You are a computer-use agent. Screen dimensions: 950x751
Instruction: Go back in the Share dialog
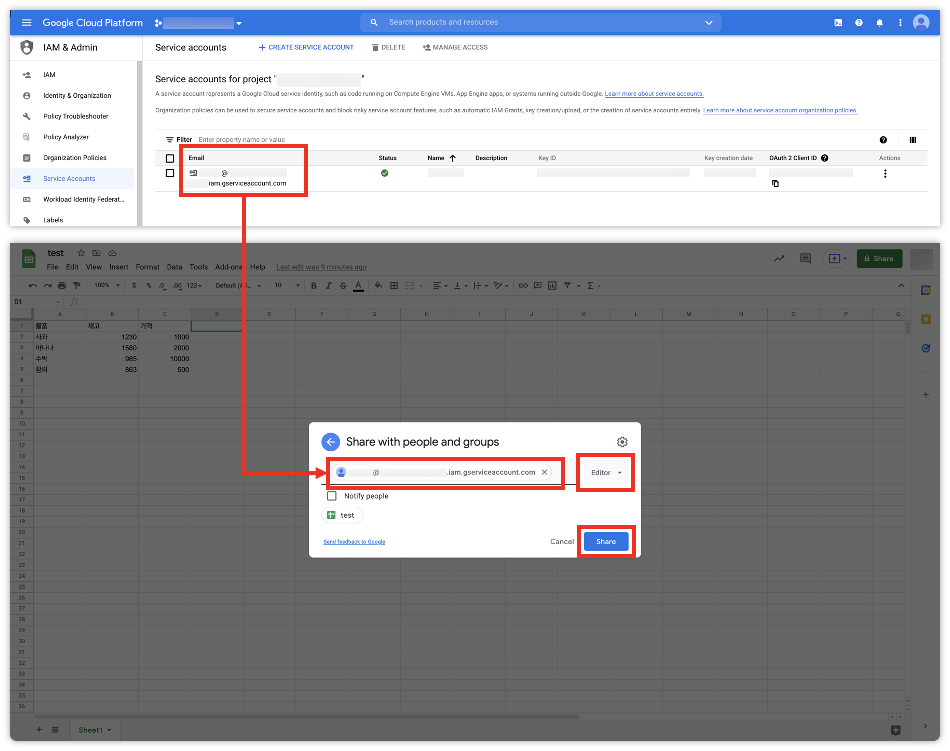pos(330,442)
